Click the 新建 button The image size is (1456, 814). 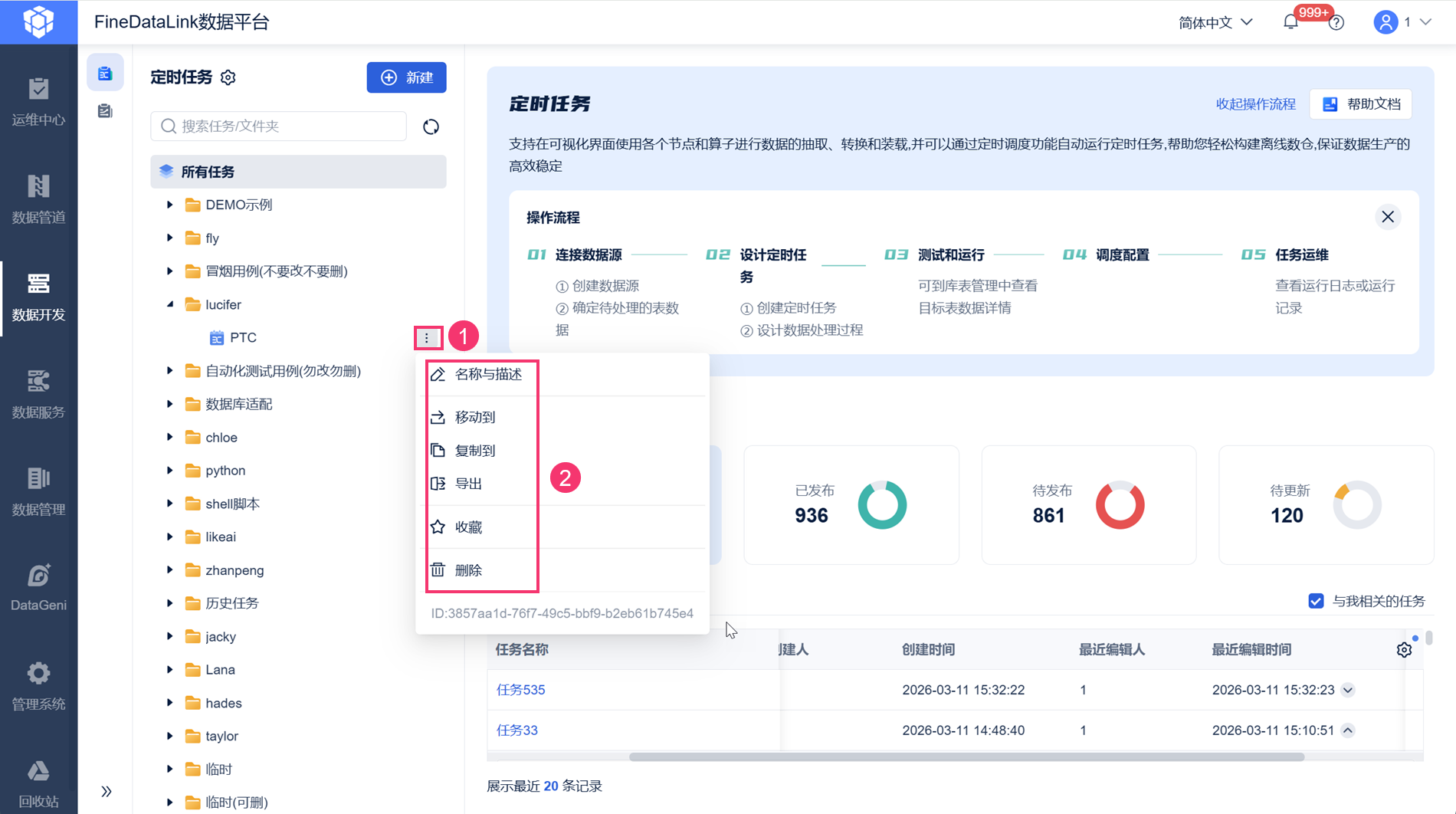click(x=406, y=77)
